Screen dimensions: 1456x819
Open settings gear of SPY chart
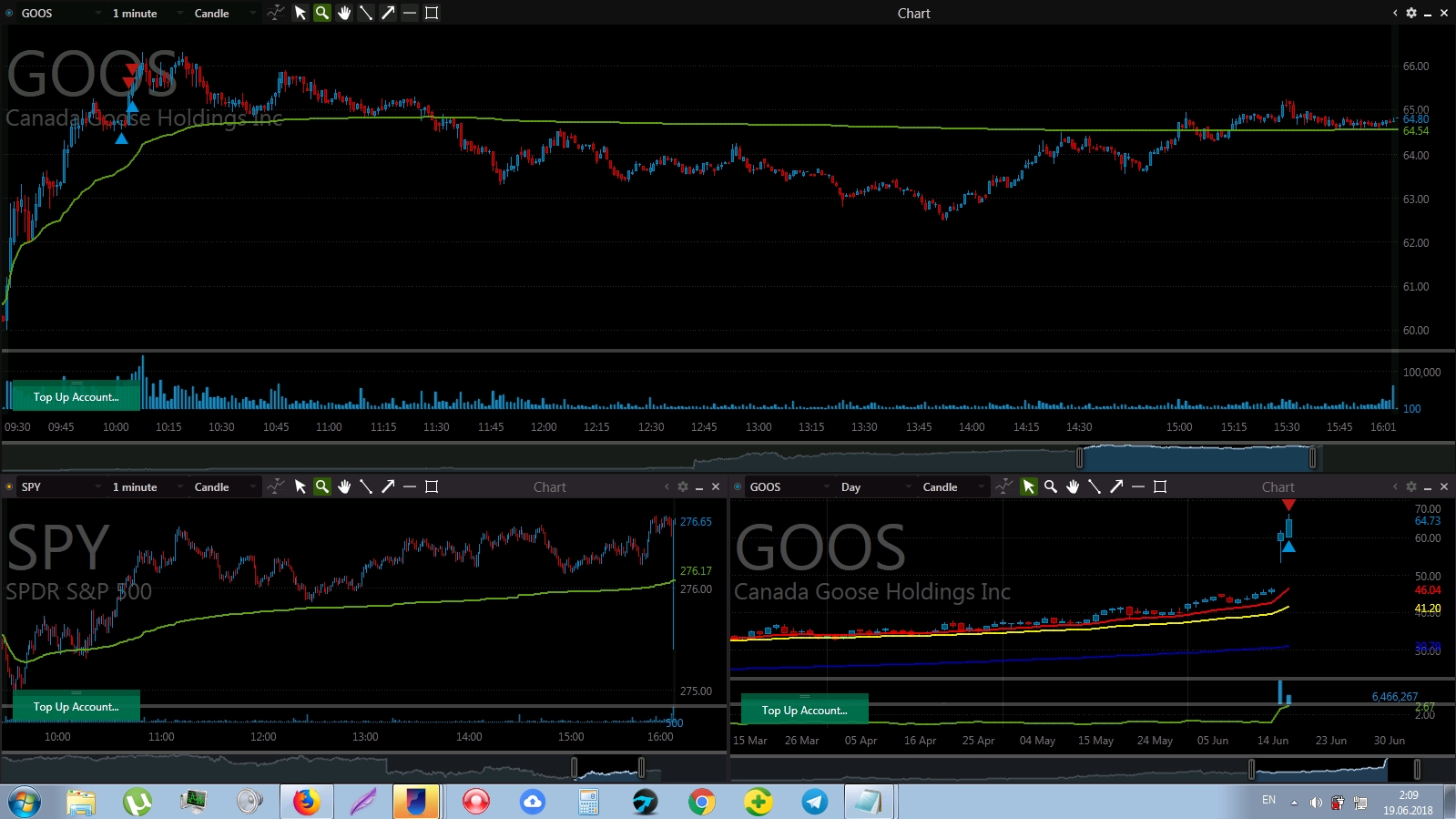click(683, 486)
